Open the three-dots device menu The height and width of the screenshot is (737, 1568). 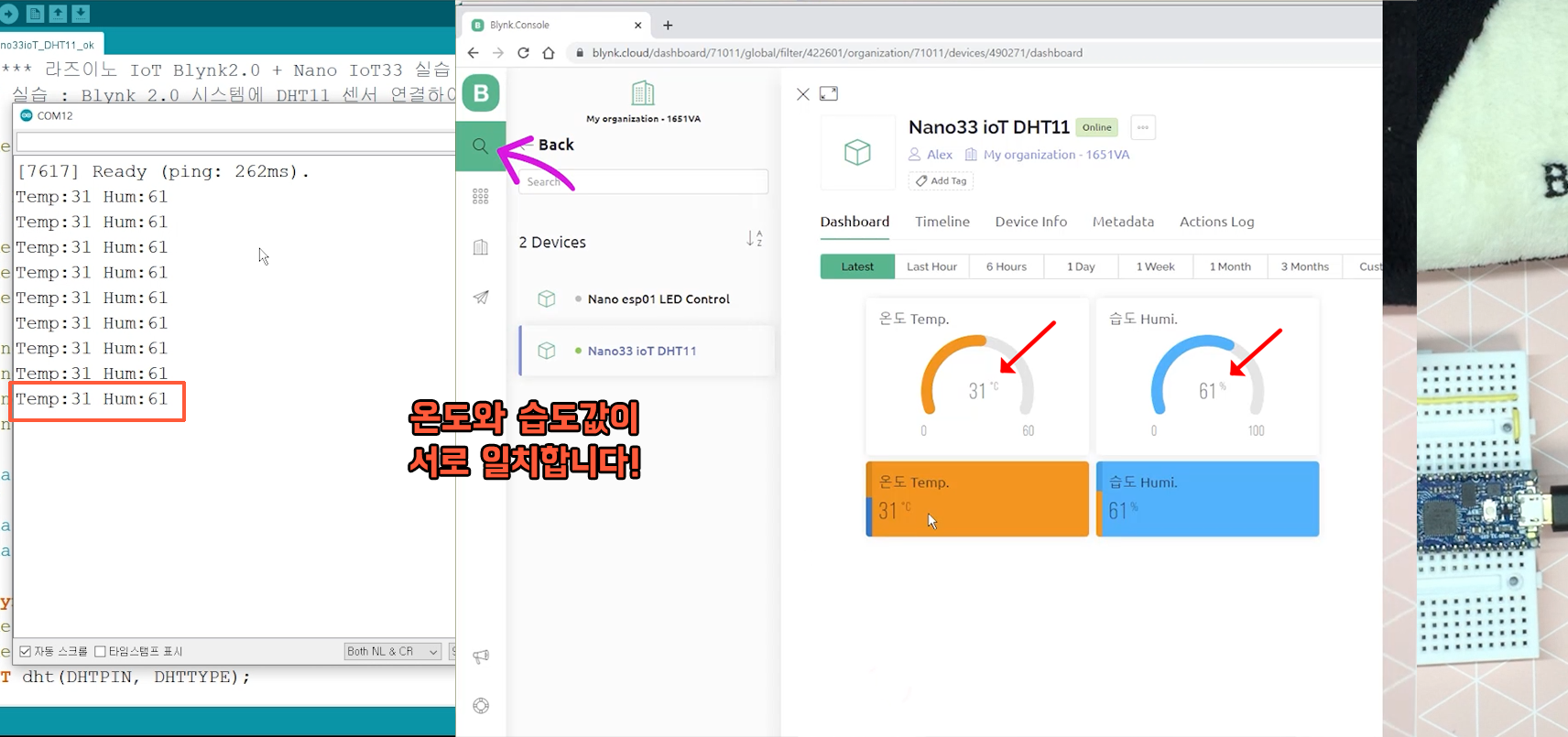[1143, 127]
